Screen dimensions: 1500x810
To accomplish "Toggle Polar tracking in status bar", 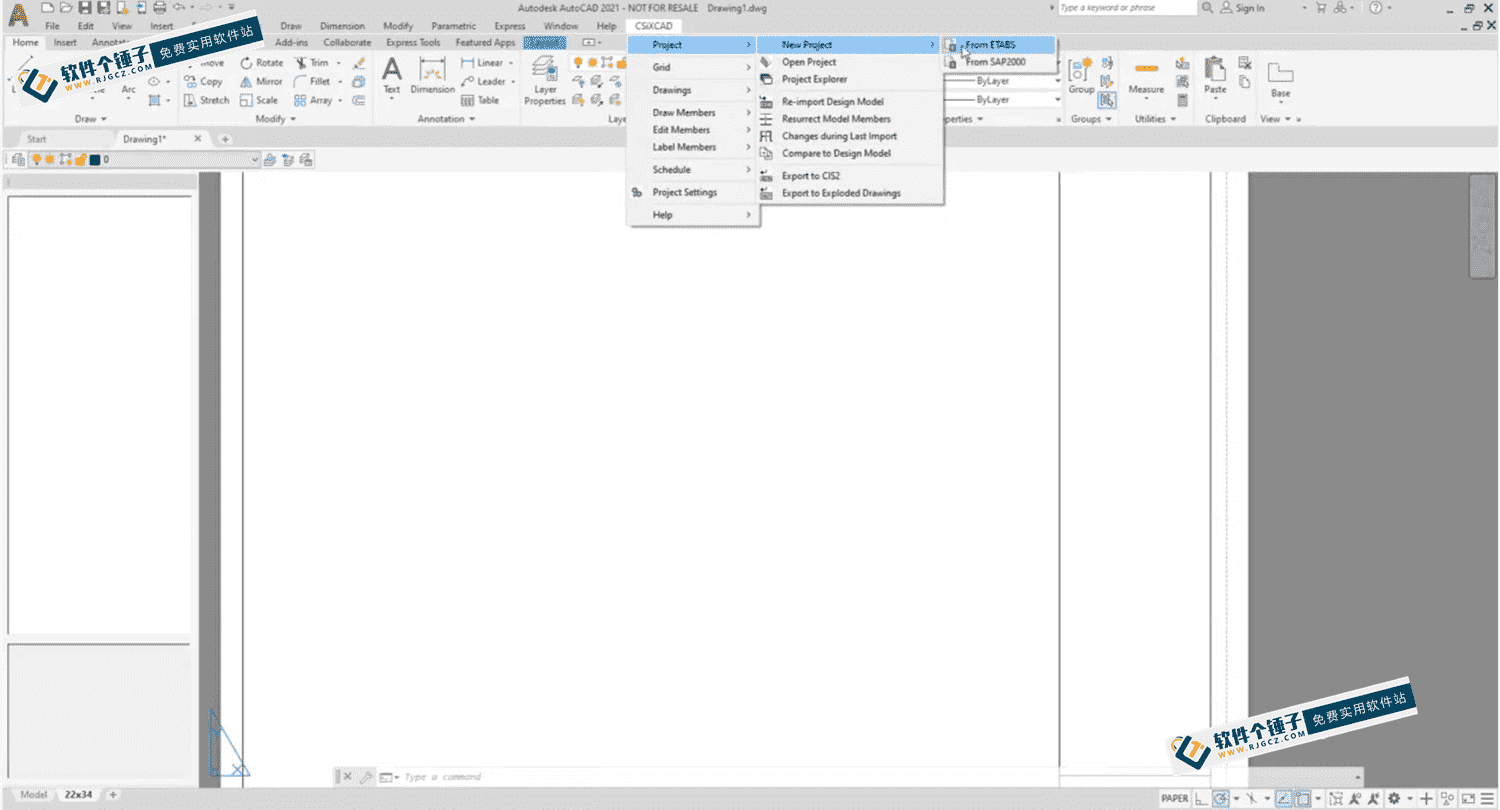I will tap(1220, 799).
